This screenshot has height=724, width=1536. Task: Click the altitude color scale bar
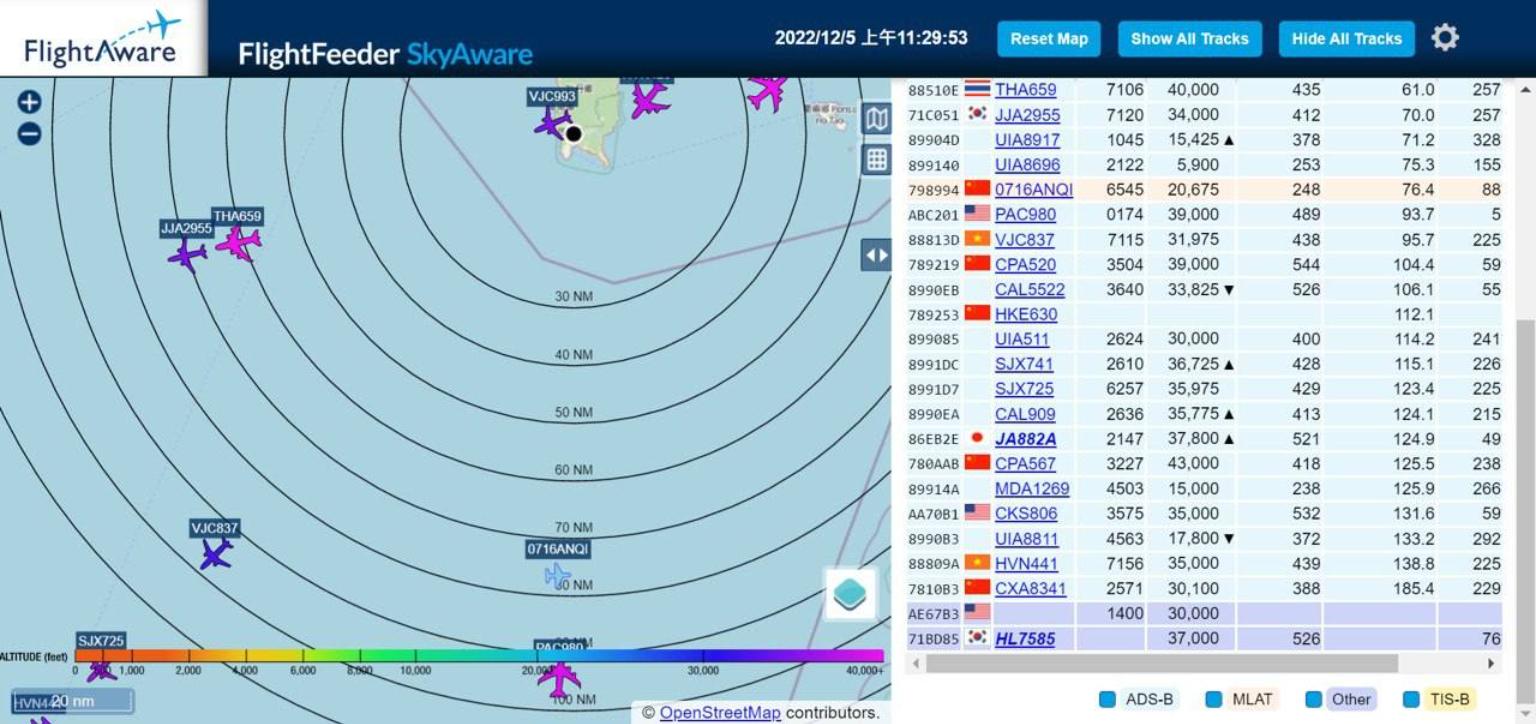478,656
